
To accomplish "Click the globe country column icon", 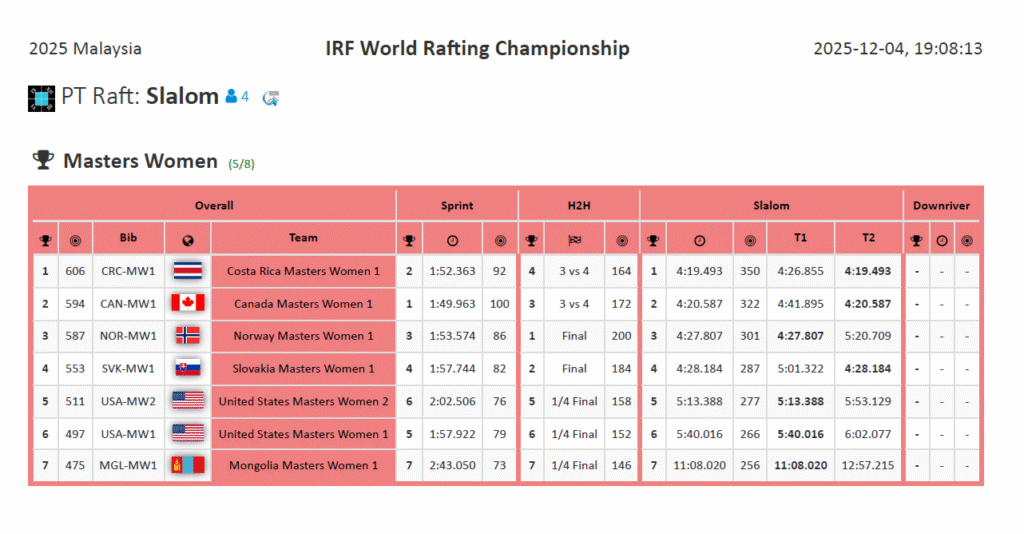I will (x=187, y=240).
